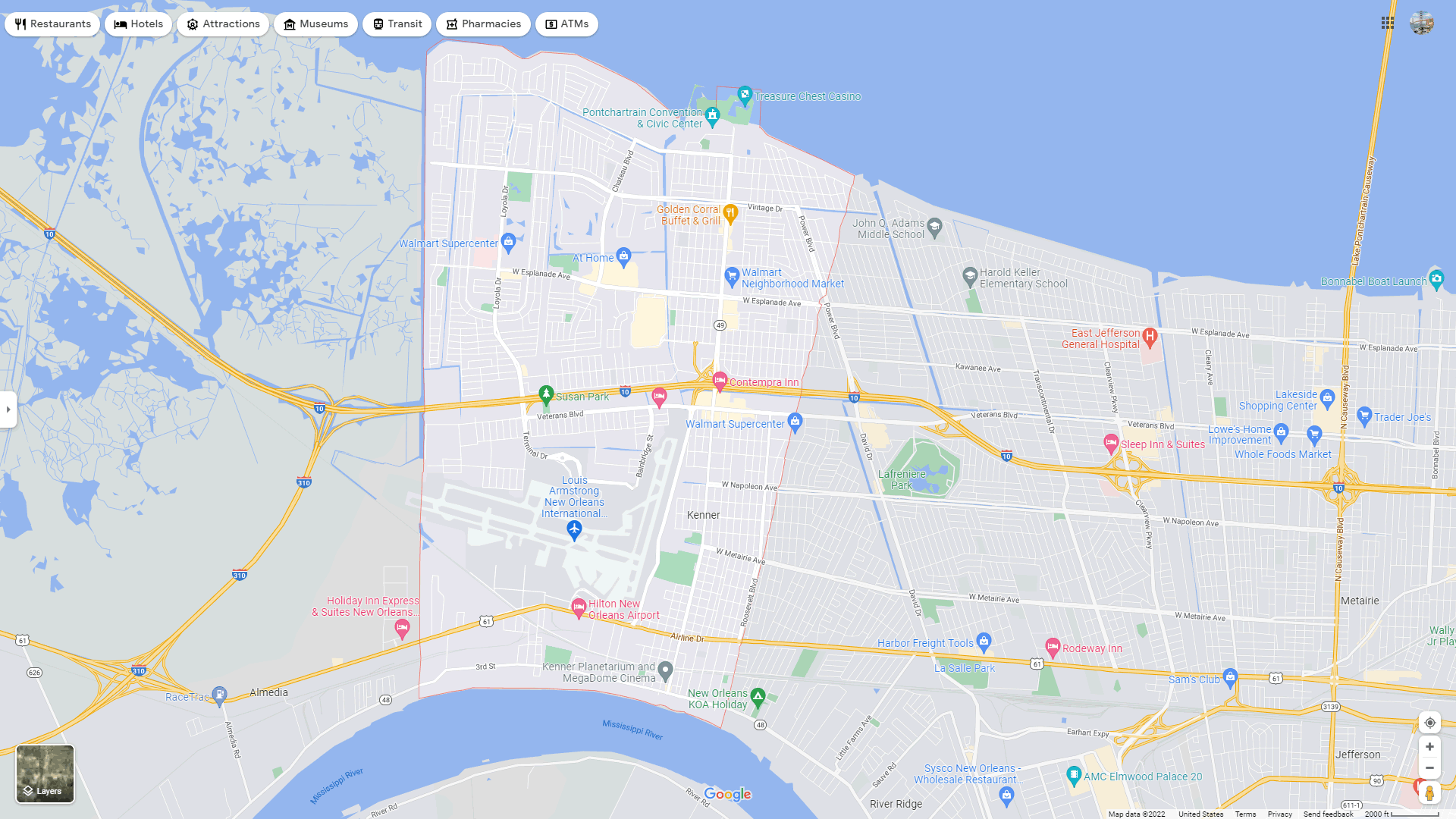Viewport: 1456px width, 819px height.
Task: Click the hotel pin beside Susan Park
Action: (x=660, y=397)
